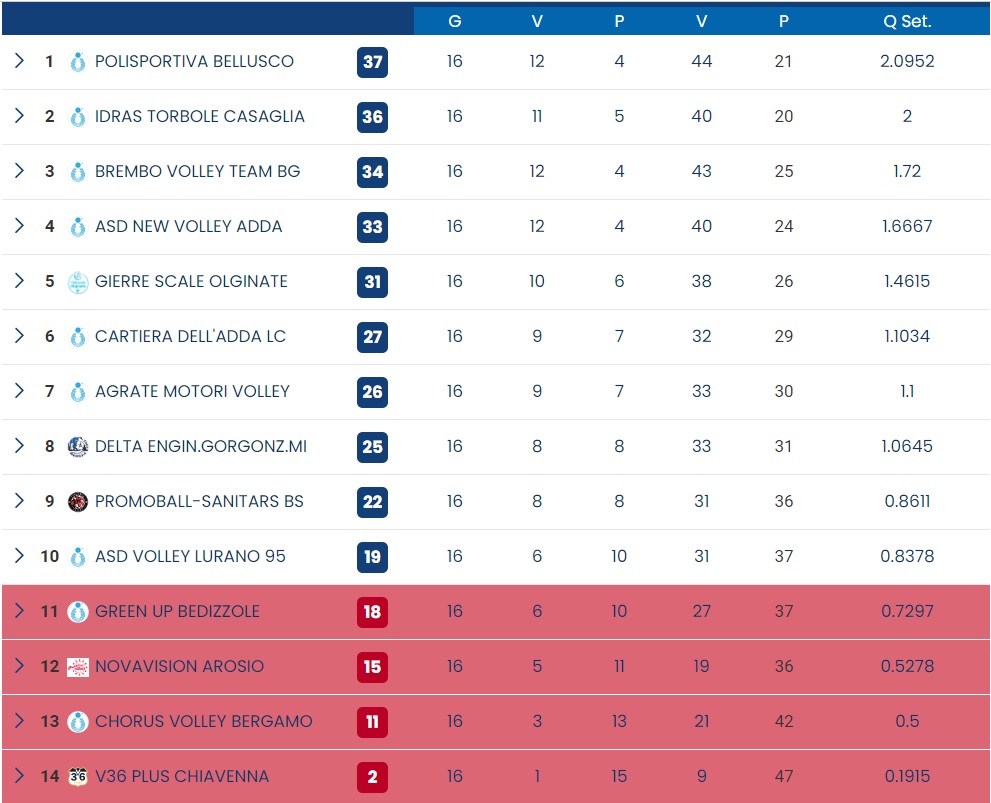Click the Delta Engin.Gorgonz.MI team logo

(x=78, y=447)
